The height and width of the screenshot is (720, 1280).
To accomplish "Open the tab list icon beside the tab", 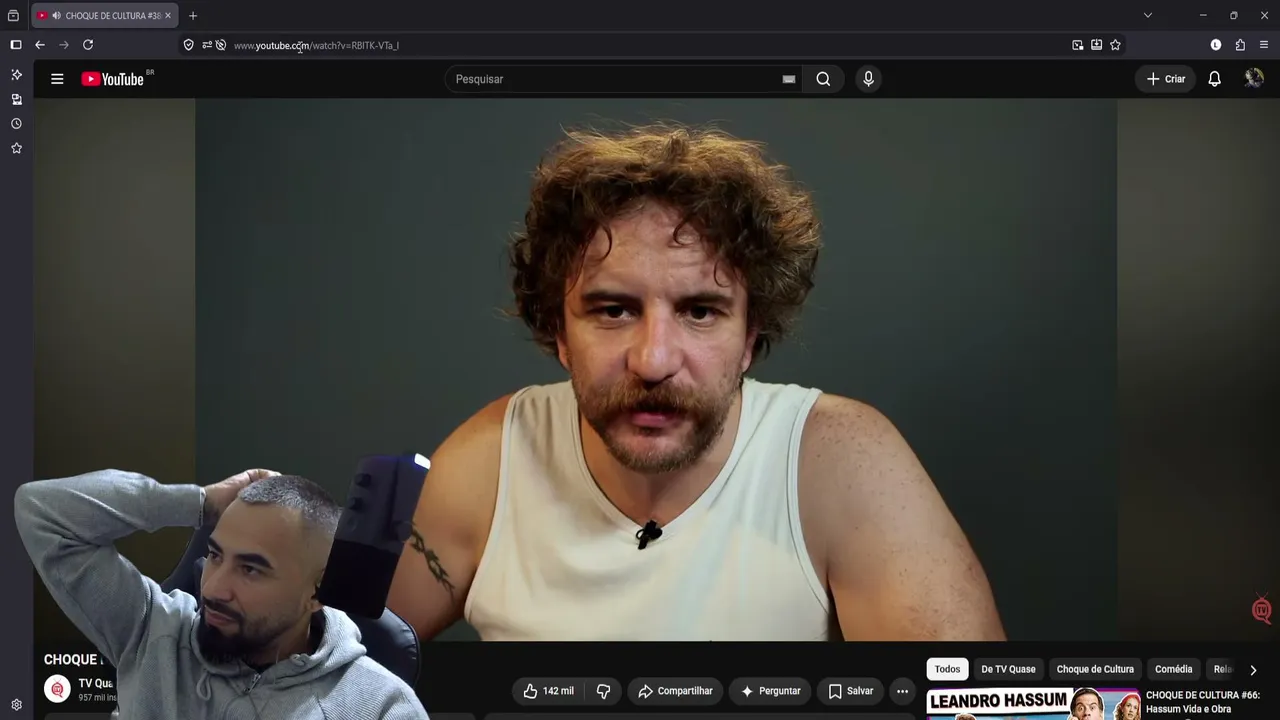I will (13, 16).
